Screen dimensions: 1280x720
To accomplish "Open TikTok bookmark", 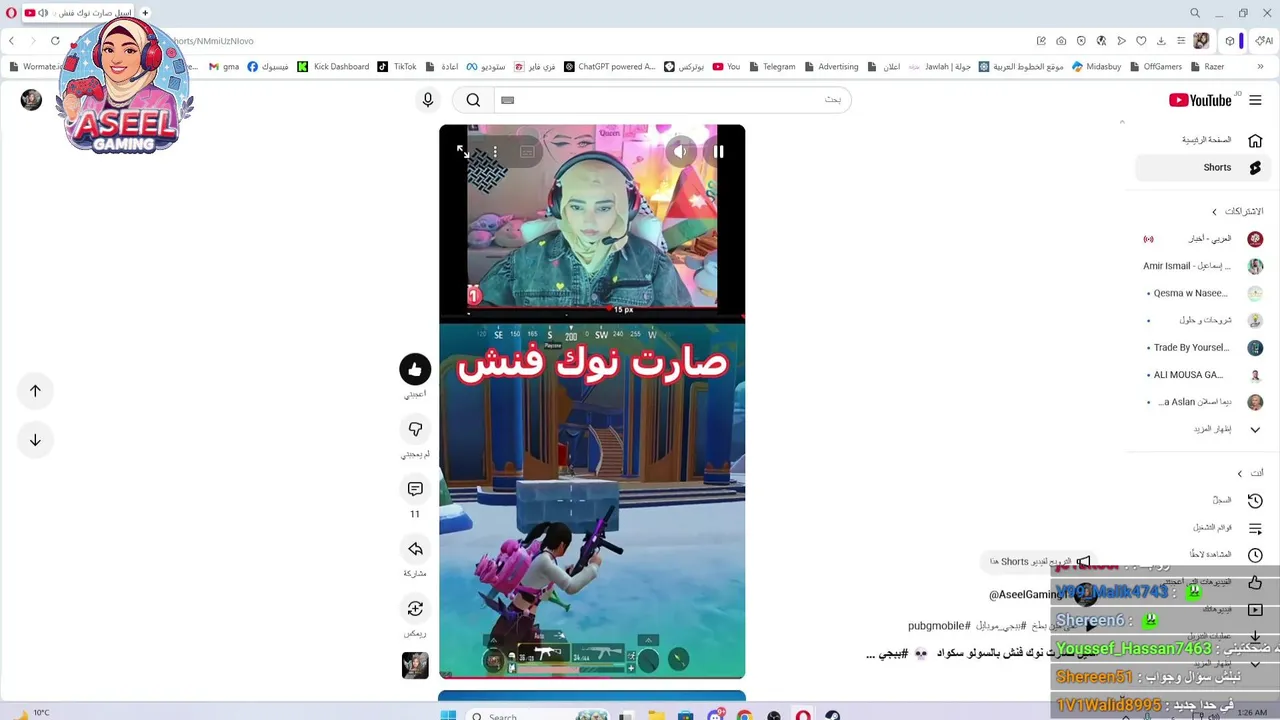I will click(397, 67).
